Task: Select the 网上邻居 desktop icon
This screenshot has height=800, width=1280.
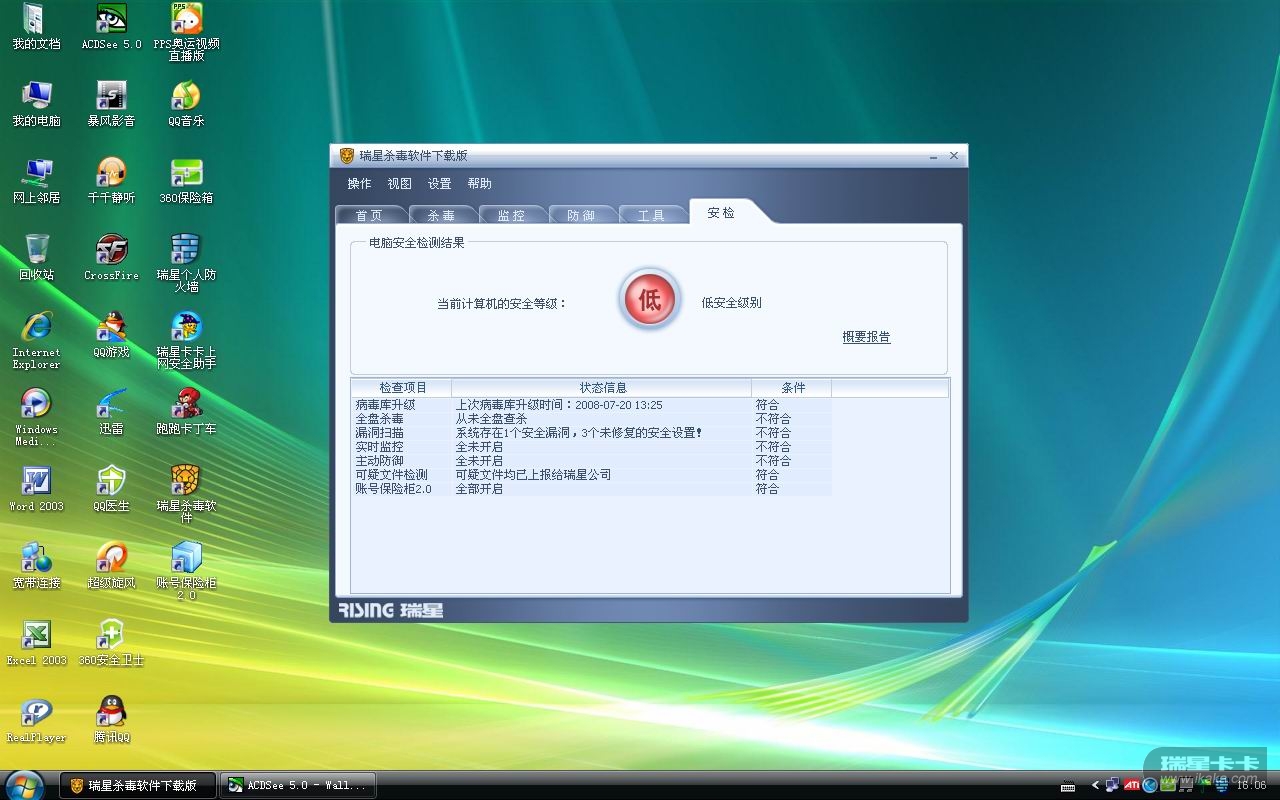Action: pyautogui.click(x=36, y=181)
